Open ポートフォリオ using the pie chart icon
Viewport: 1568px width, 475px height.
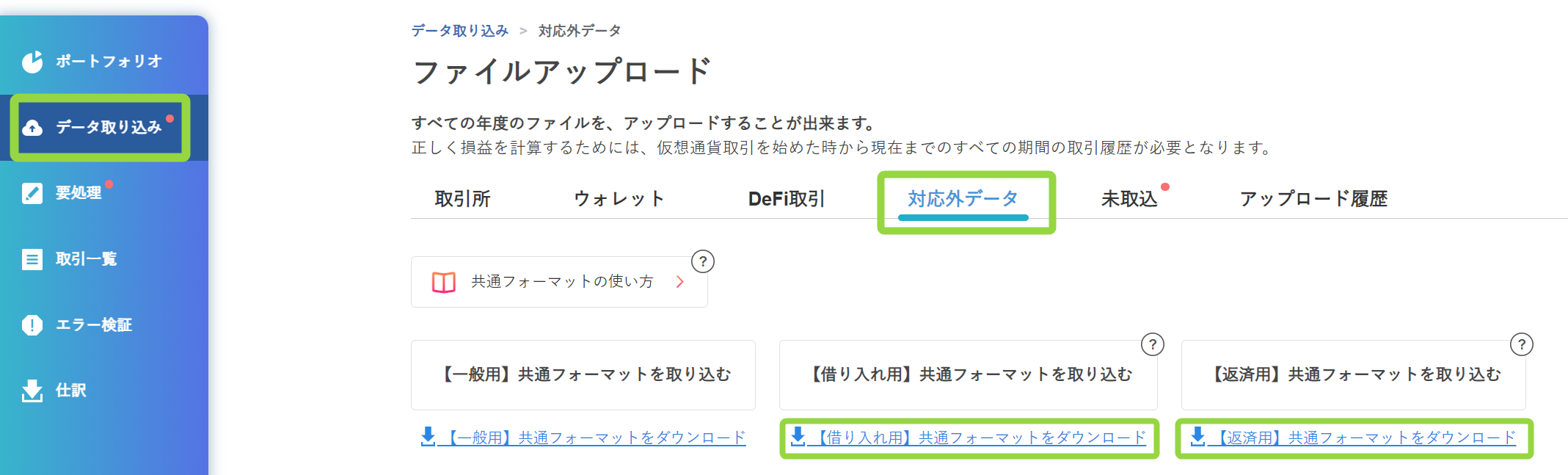tap(32, 62)
